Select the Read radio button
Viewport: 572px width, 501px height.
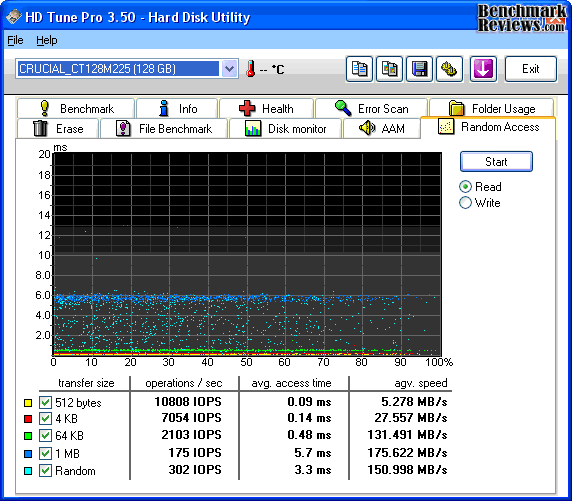pyautogui.click(x=465, y=186)
